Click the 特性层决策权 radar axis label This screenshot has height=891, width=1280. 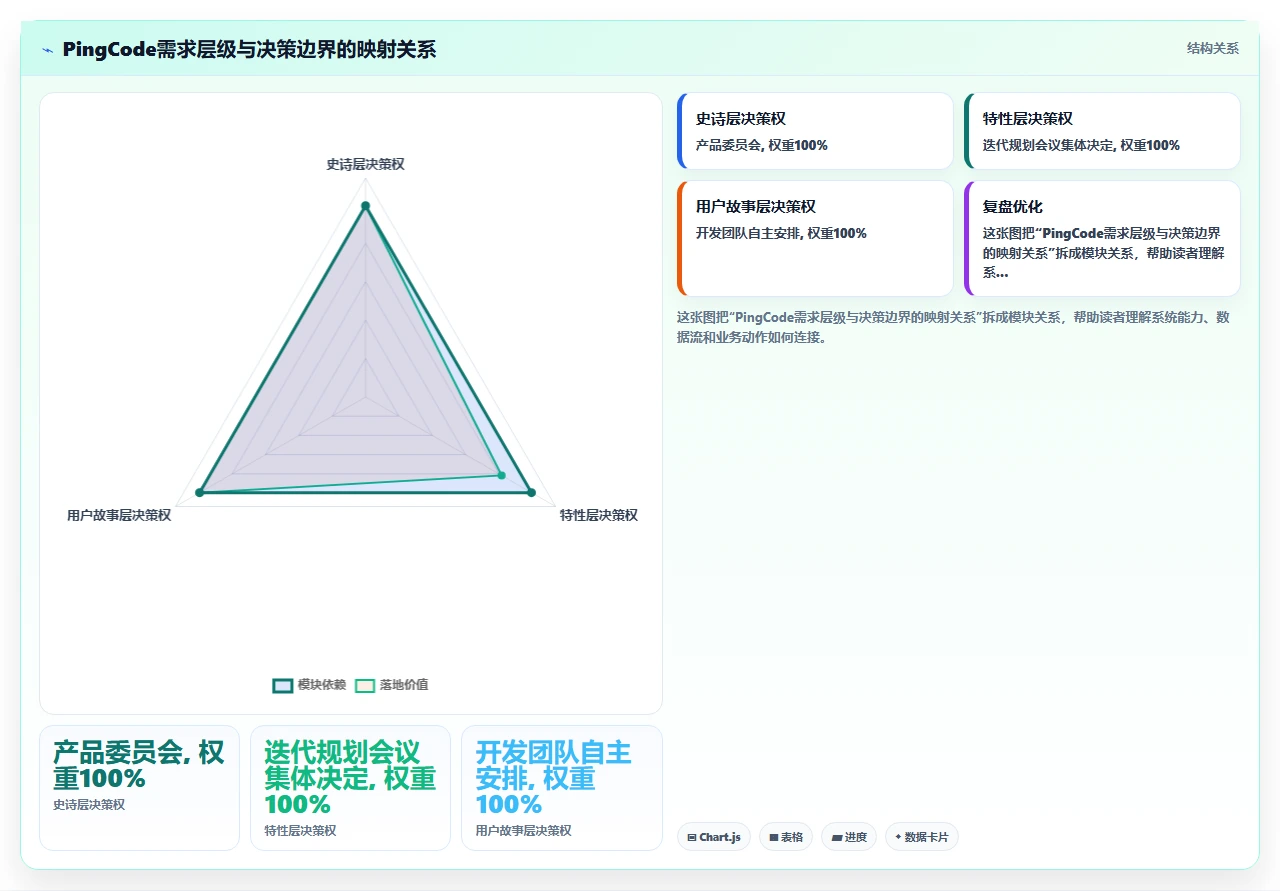point(599,515)
